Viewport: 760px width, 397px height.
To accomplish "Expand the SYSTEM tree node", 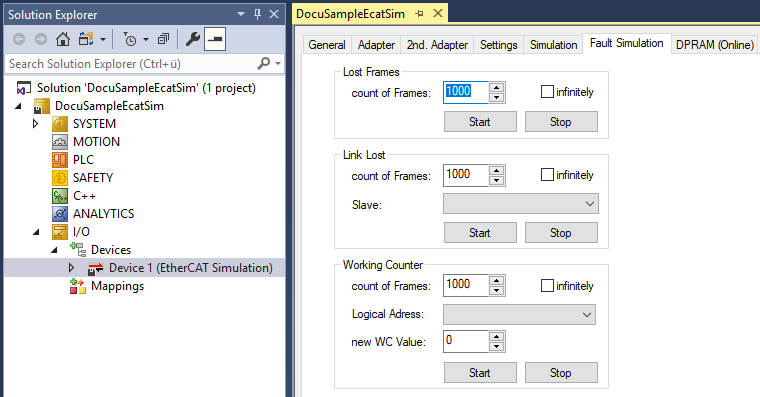I will pyautogui.click(x=35, y=124).
